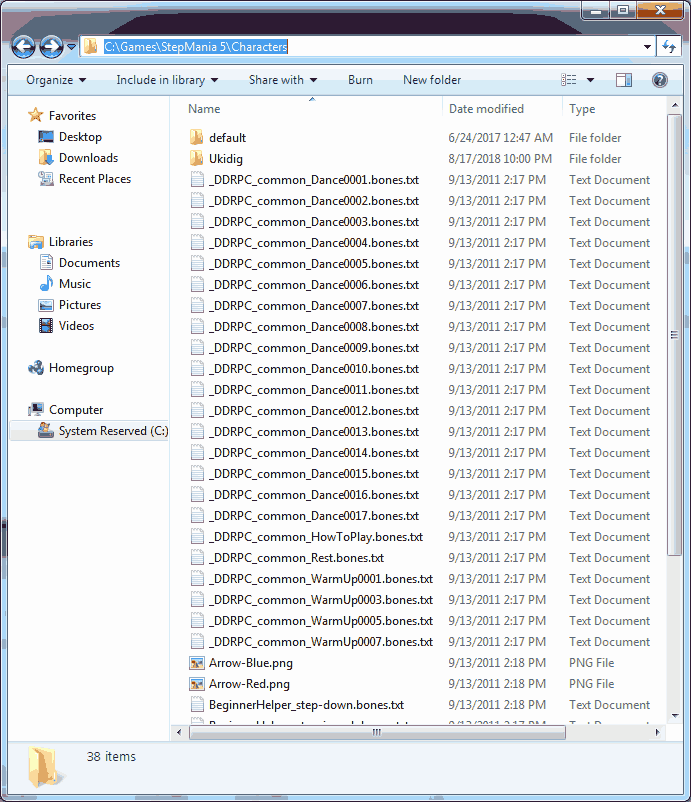Click the New folder button
Screen dimensions: 691x802
[x=432, y=80]
